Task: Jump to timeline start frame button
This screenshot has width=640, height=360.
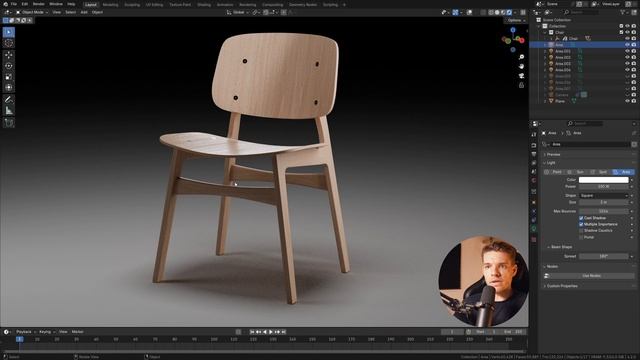Action: 252,332
